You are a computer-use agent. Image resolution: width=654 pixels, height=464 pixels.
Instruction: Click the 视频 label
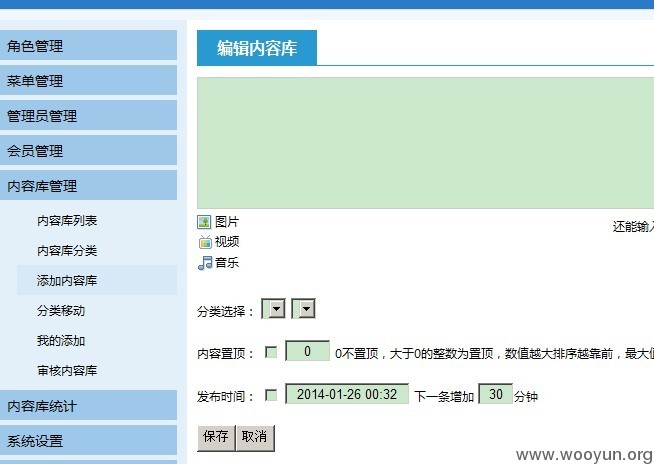227,242
